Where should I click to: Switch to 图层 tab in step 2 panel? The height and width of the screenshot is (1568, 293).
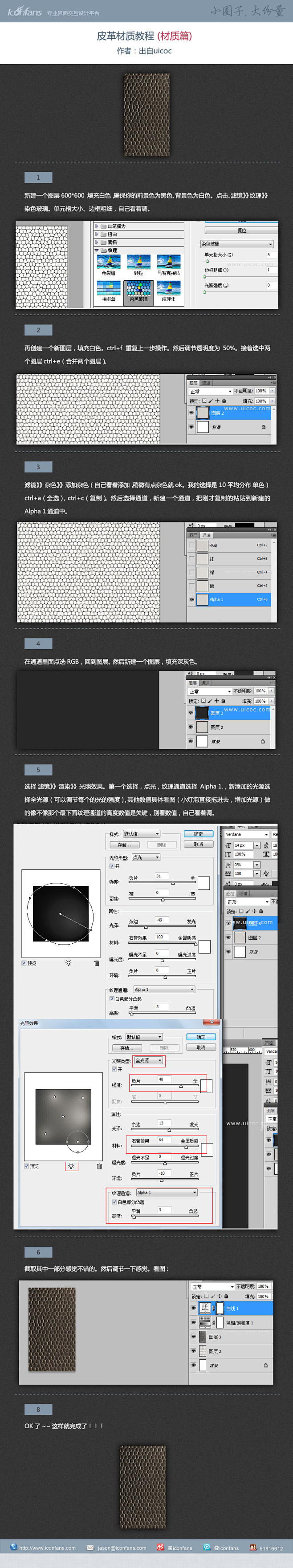pyautogui.click(x=193, y=383)
